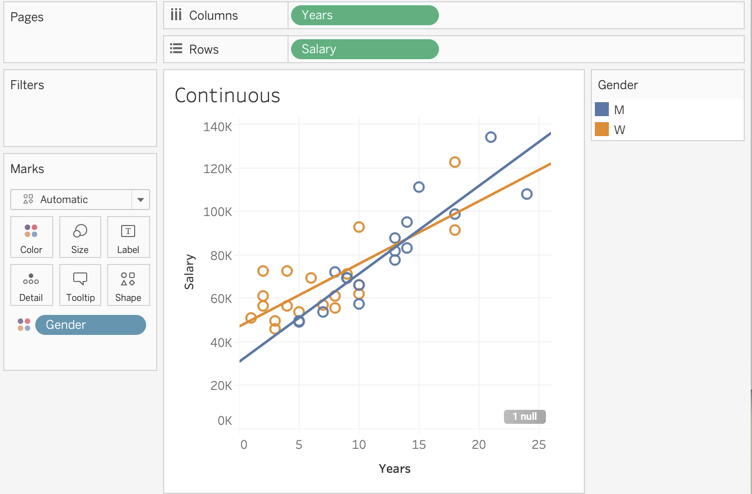Click the Color marks icon
Image resolution: width=752 pixels, height=494 pixels.
(x=31, y=237)
